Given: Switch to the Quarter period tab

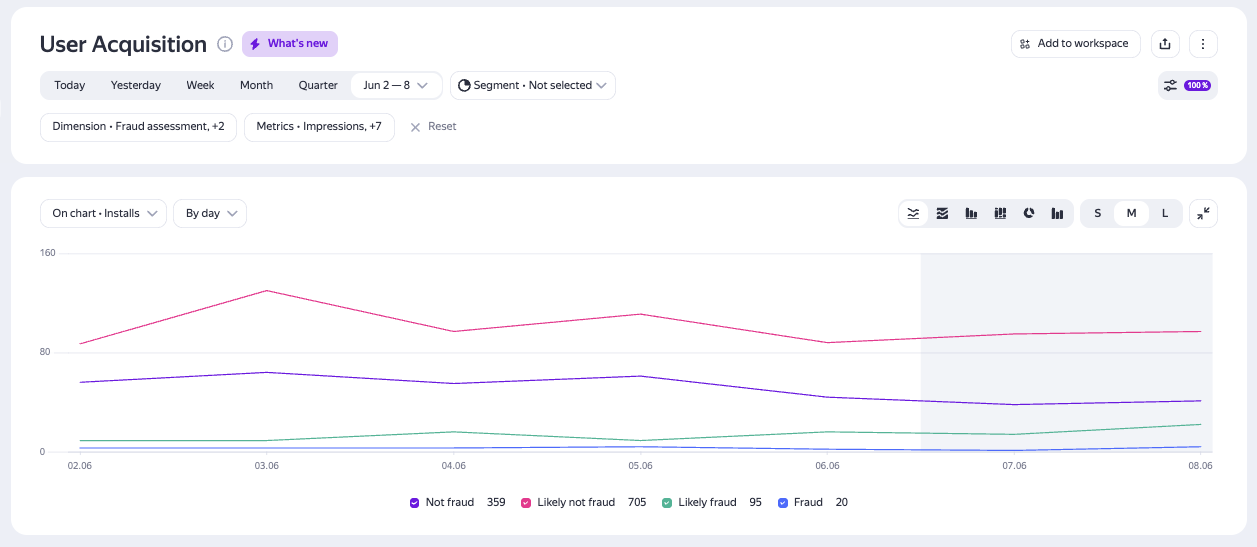Looking at the screenshot, I should [x=318, y=86].
